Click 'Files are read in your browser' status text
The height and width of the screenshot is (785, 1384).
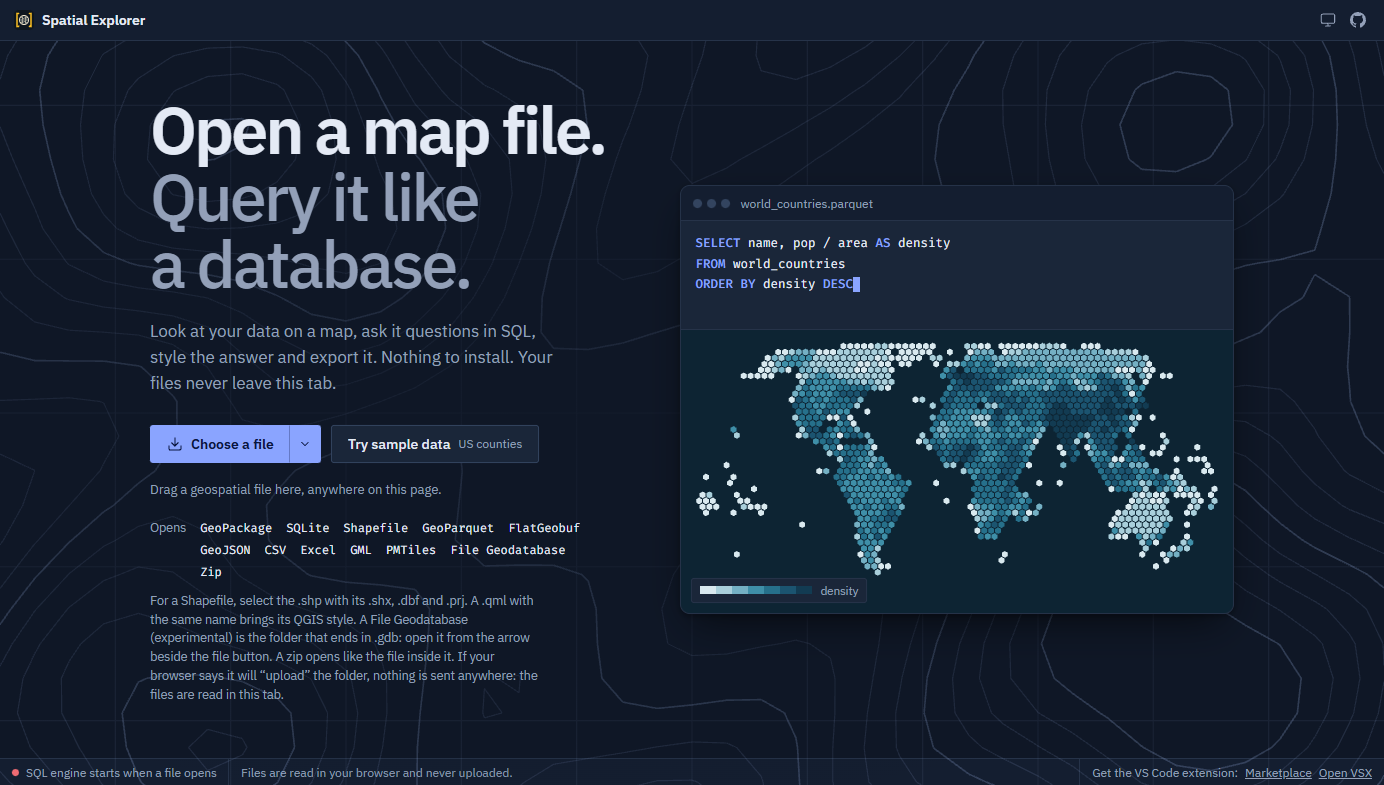tap(377, 773)
